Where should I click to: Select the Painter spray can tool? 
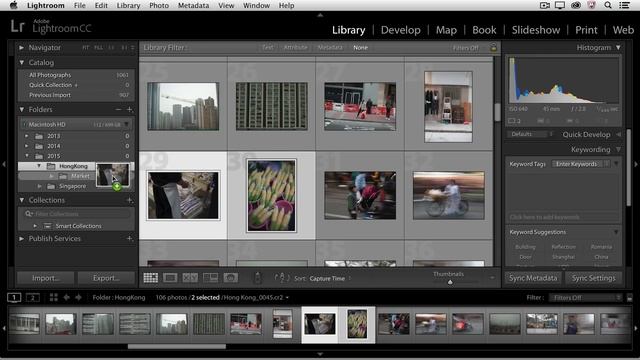point(258,278)
